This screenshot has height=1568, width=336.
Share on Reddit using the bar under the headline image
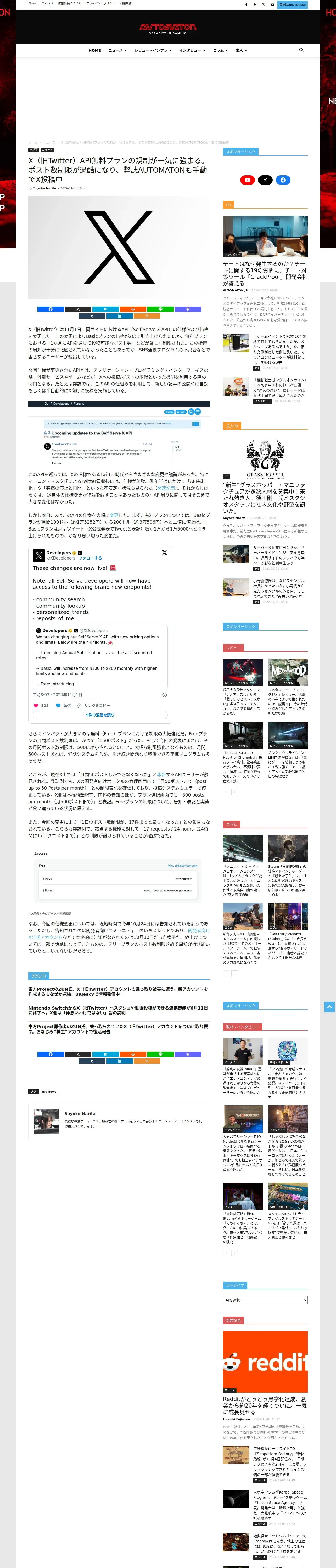(x=132, y=309)
